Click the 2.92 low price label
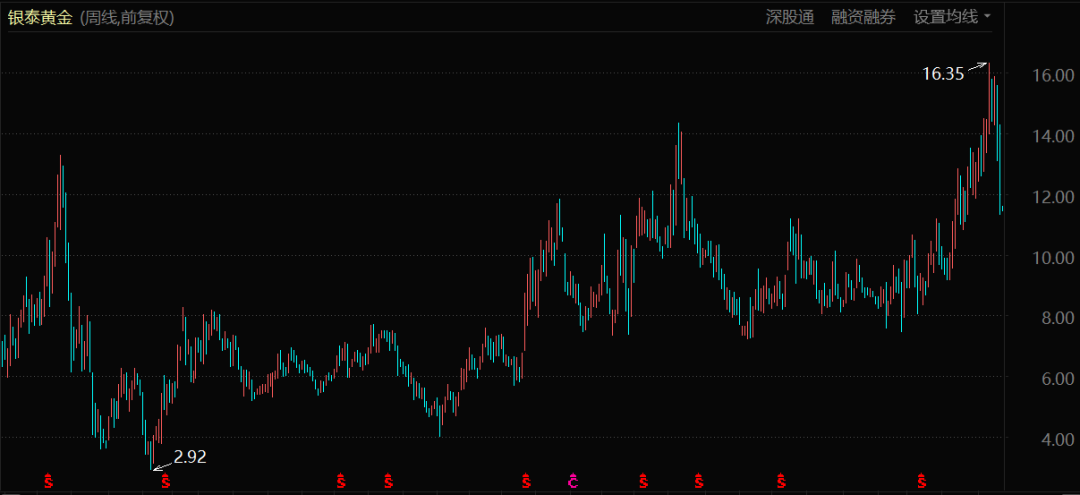Image resolution: width=1080 pixels, height=495 pixels. tap(190, 457)
